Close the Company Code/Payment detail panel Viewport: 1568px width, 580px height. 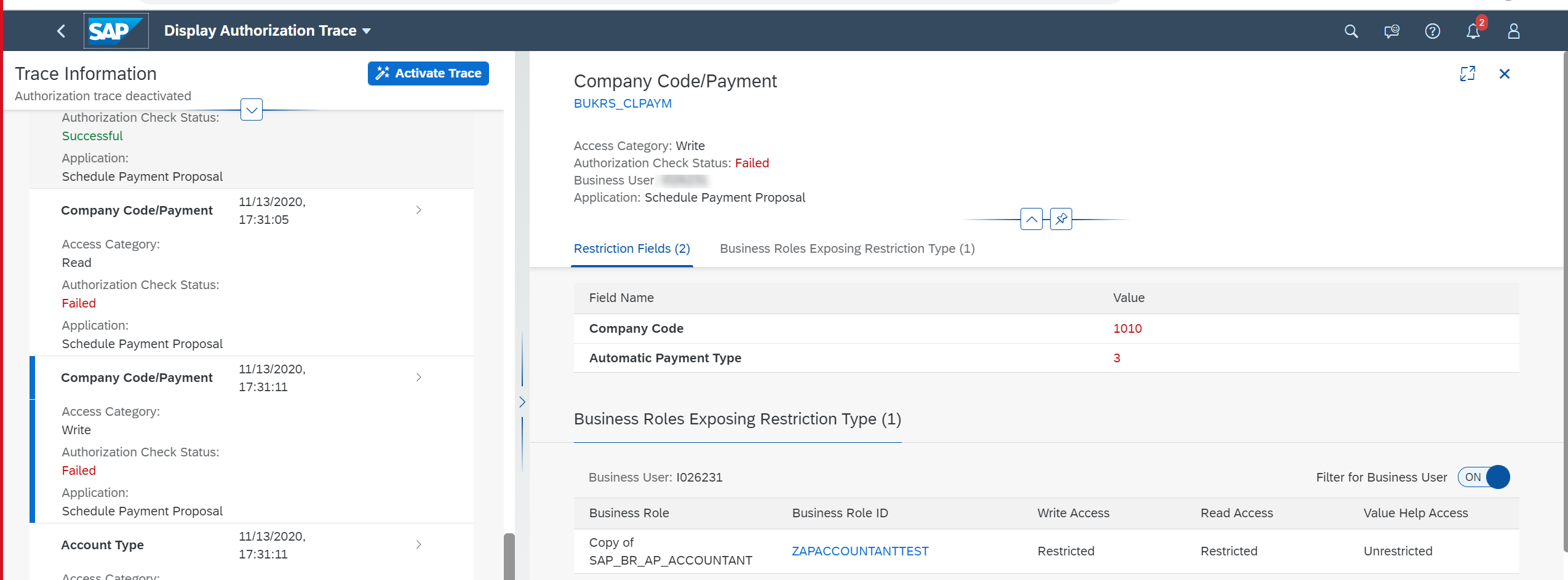click(x=1505, y=74)
